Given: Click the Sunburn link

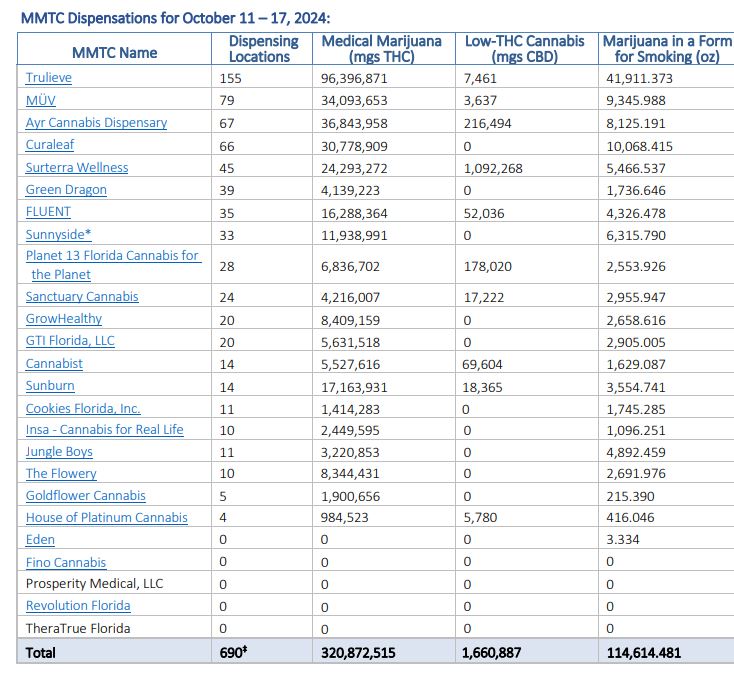Looking at the screenshot, I should 50,385.
